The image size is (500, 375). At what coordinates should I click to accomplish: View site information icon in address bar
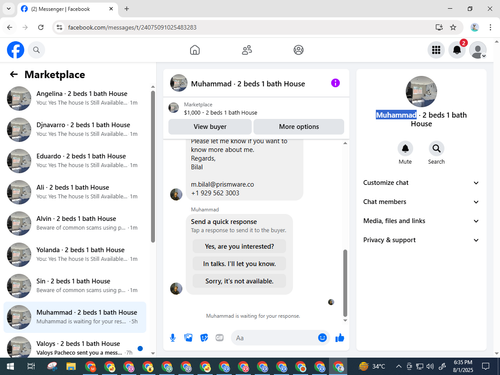pyautogui.click(x=59, y=27)
